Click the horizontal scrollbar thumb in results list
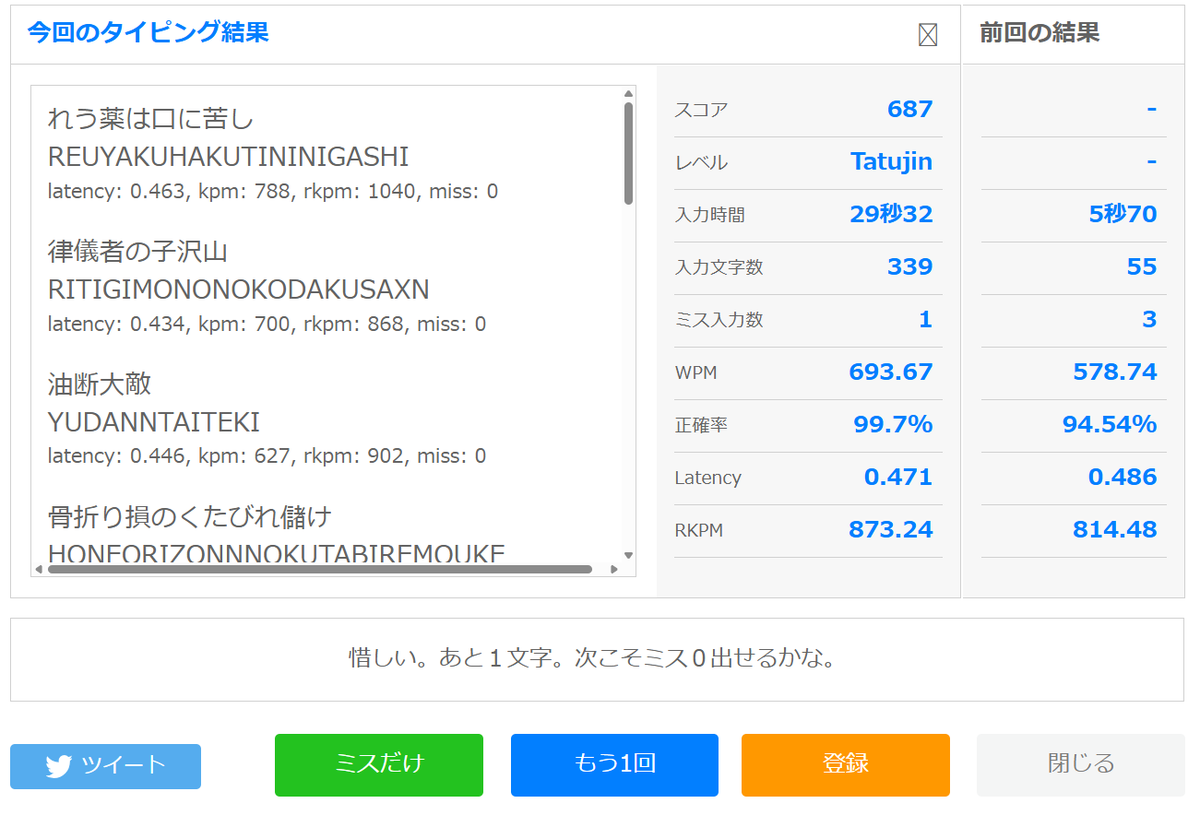The image size is (1200, 827). (320, 569)
